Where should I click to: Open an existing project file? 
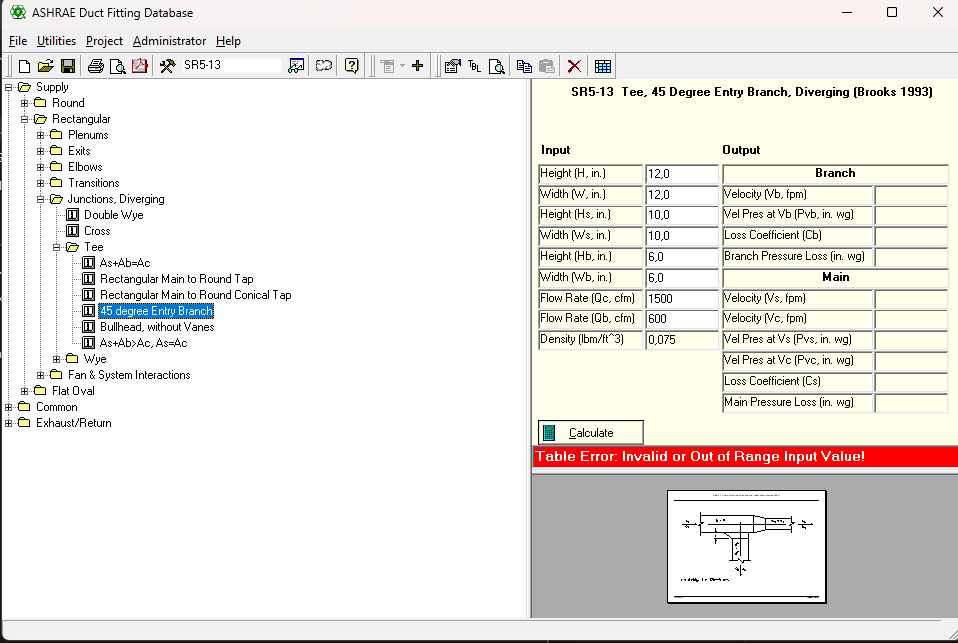(46, 66)
